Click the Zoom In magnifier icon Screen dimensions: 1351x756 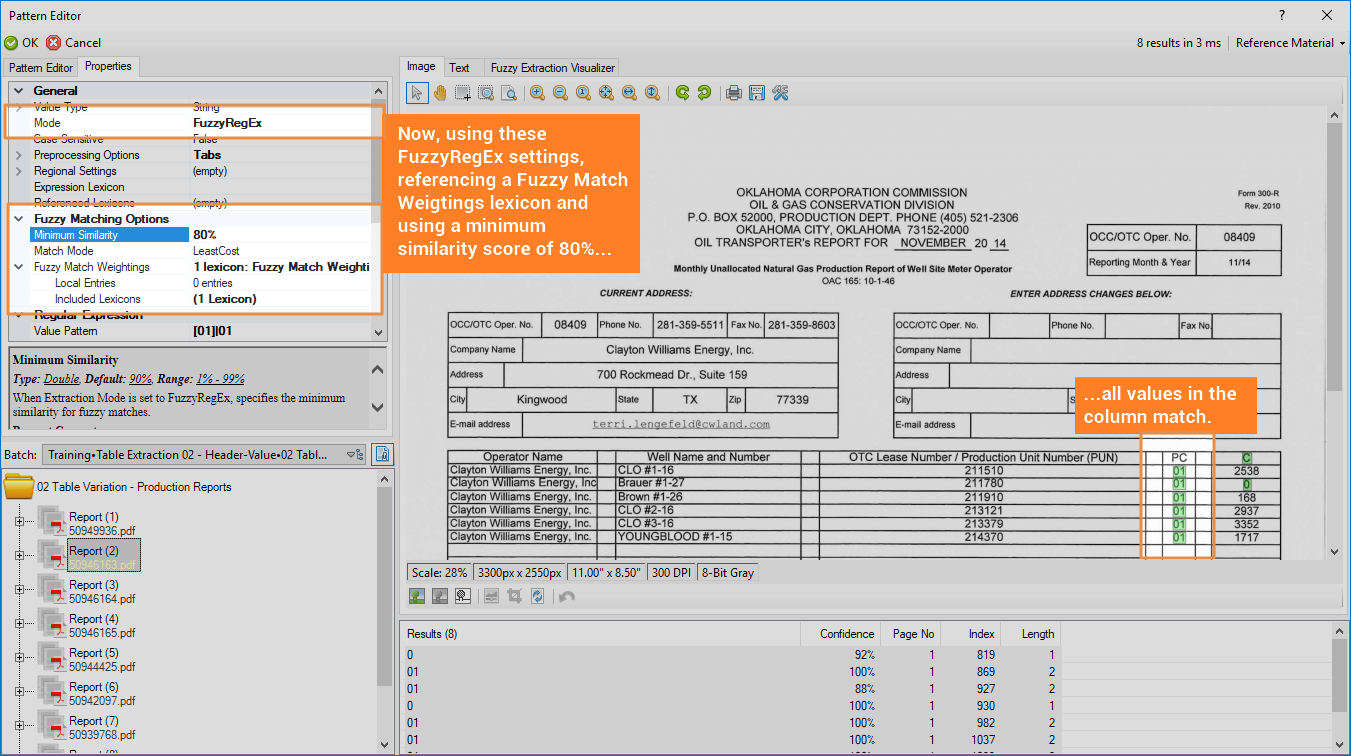[x=537, y=93]
